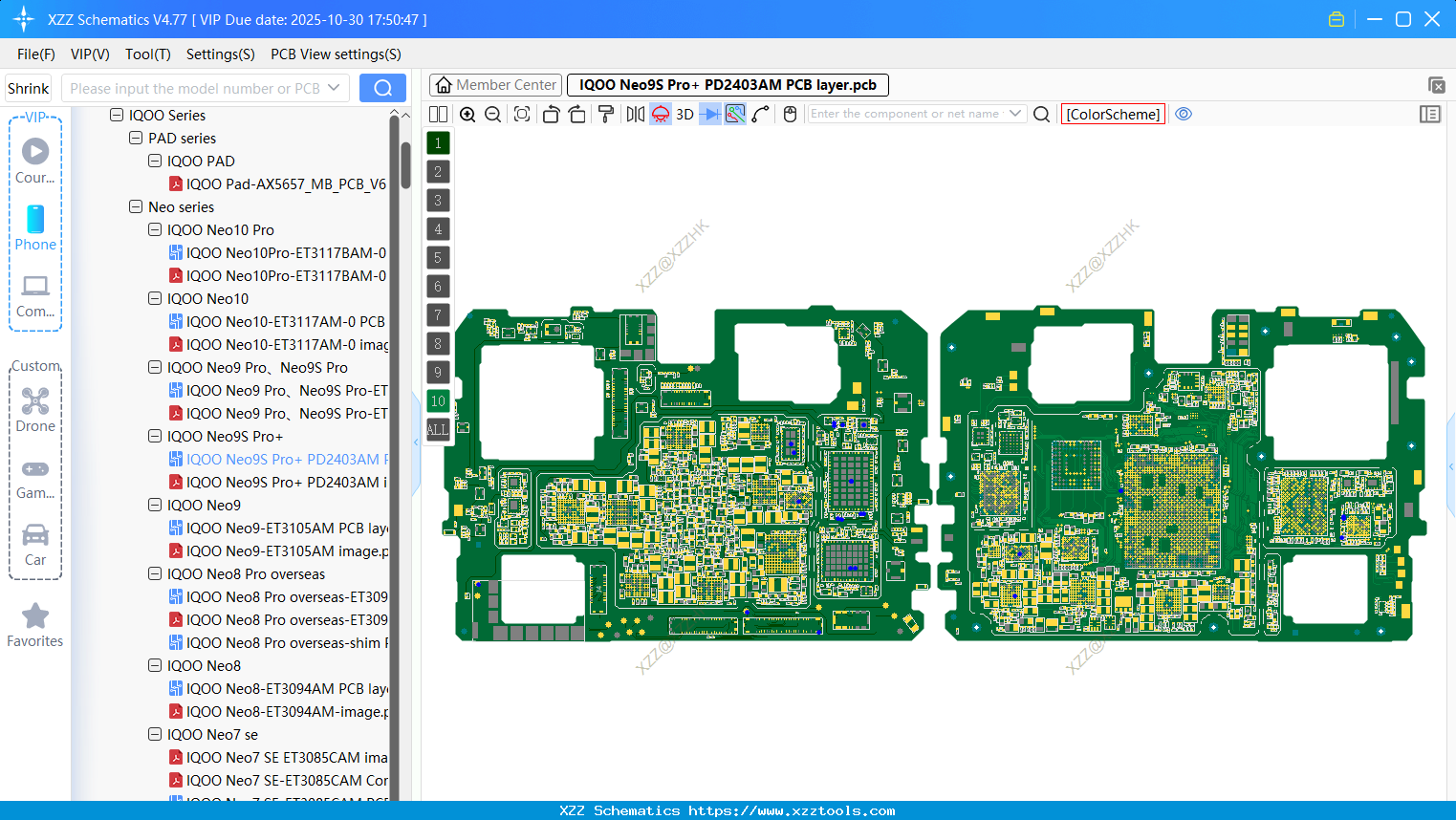1456x820 pixels.
Task: Rotate the PCB view counterclockwise
Action: click(x=551, y=114)
